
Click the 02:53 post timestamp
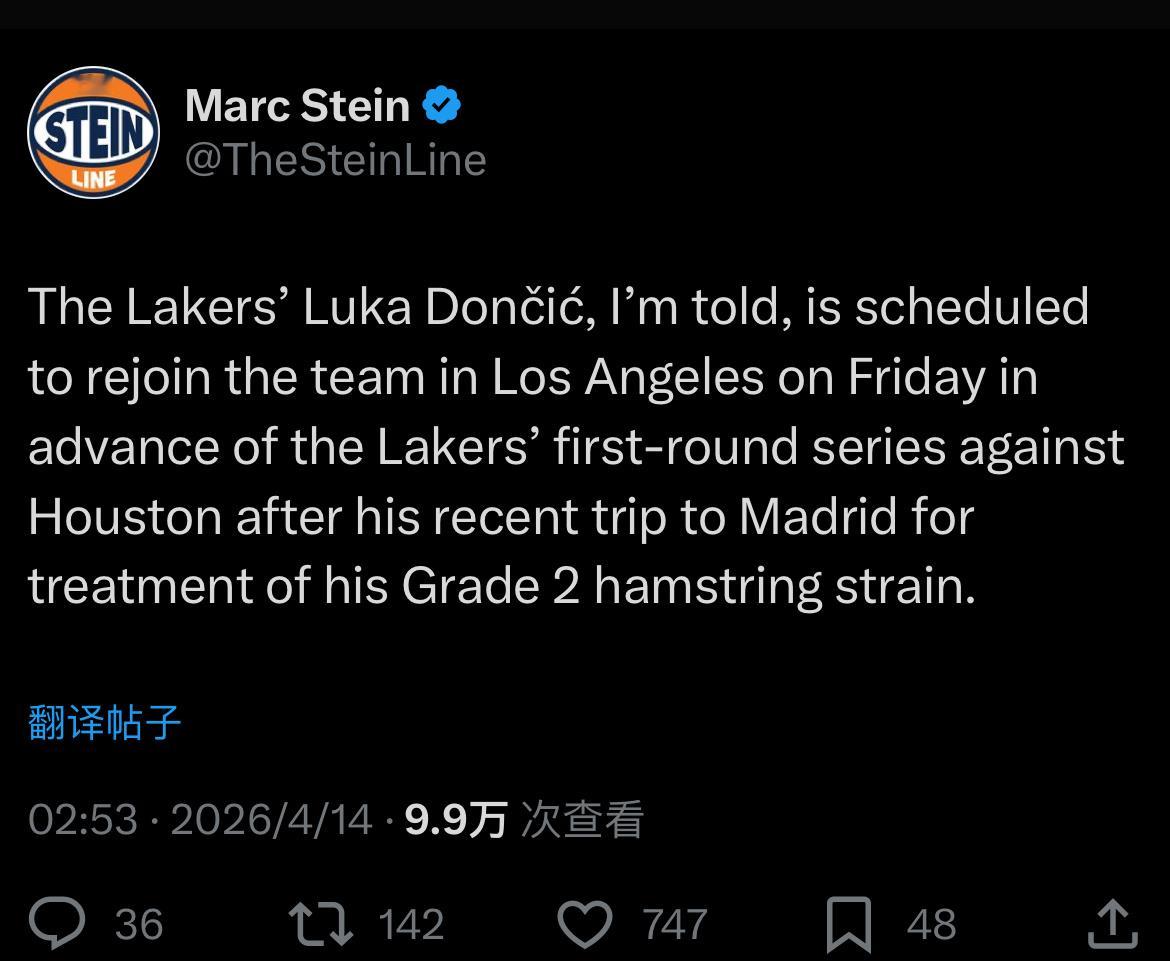coord(83,820)
